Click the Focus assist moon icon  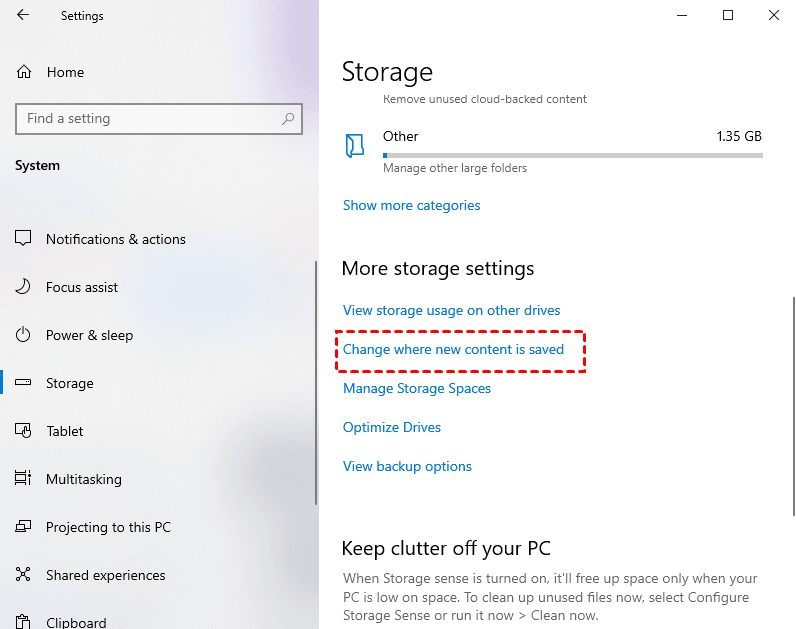(x=23, y=287)
